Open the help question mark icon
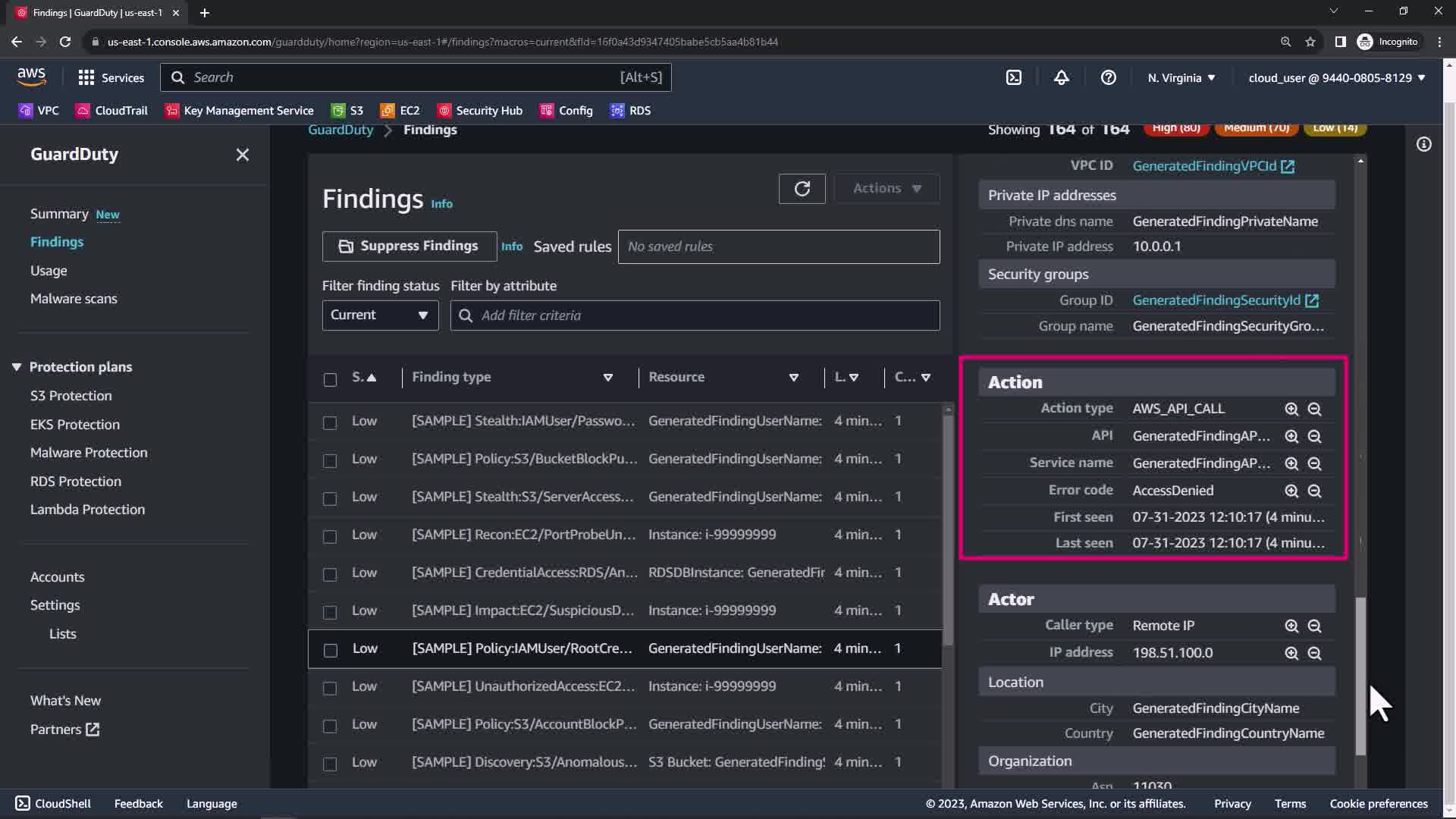This screenshot has height=819, width=1456. pos(1108,77)
